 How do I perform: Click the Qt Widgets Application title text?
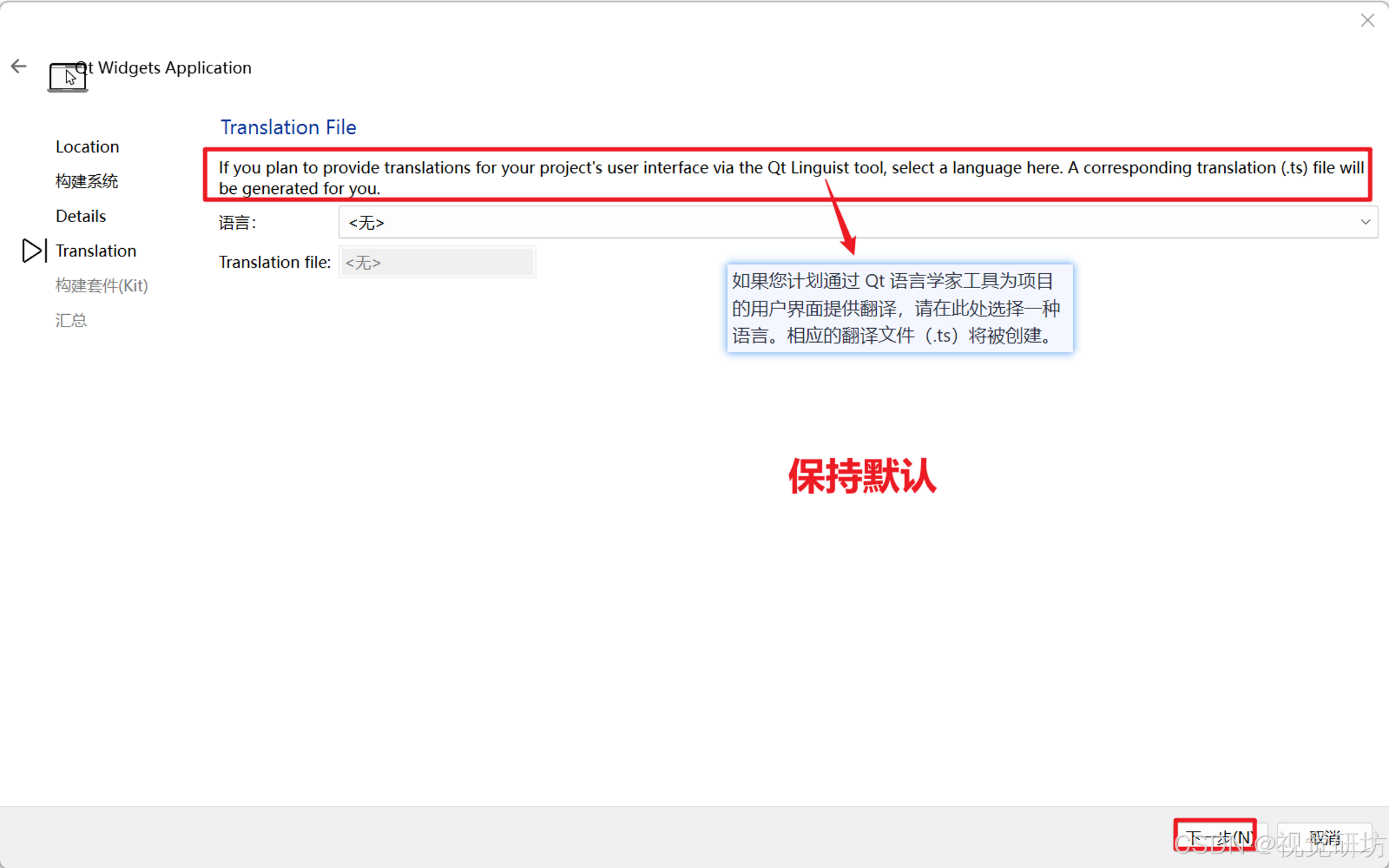coord(174,68)
